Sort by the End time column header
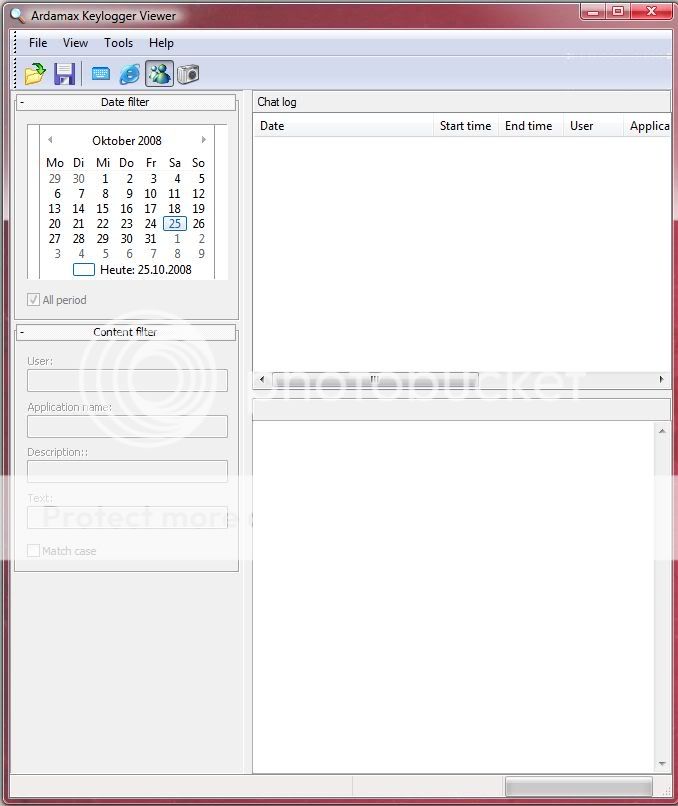678x806 pixels. coord(530,126)
